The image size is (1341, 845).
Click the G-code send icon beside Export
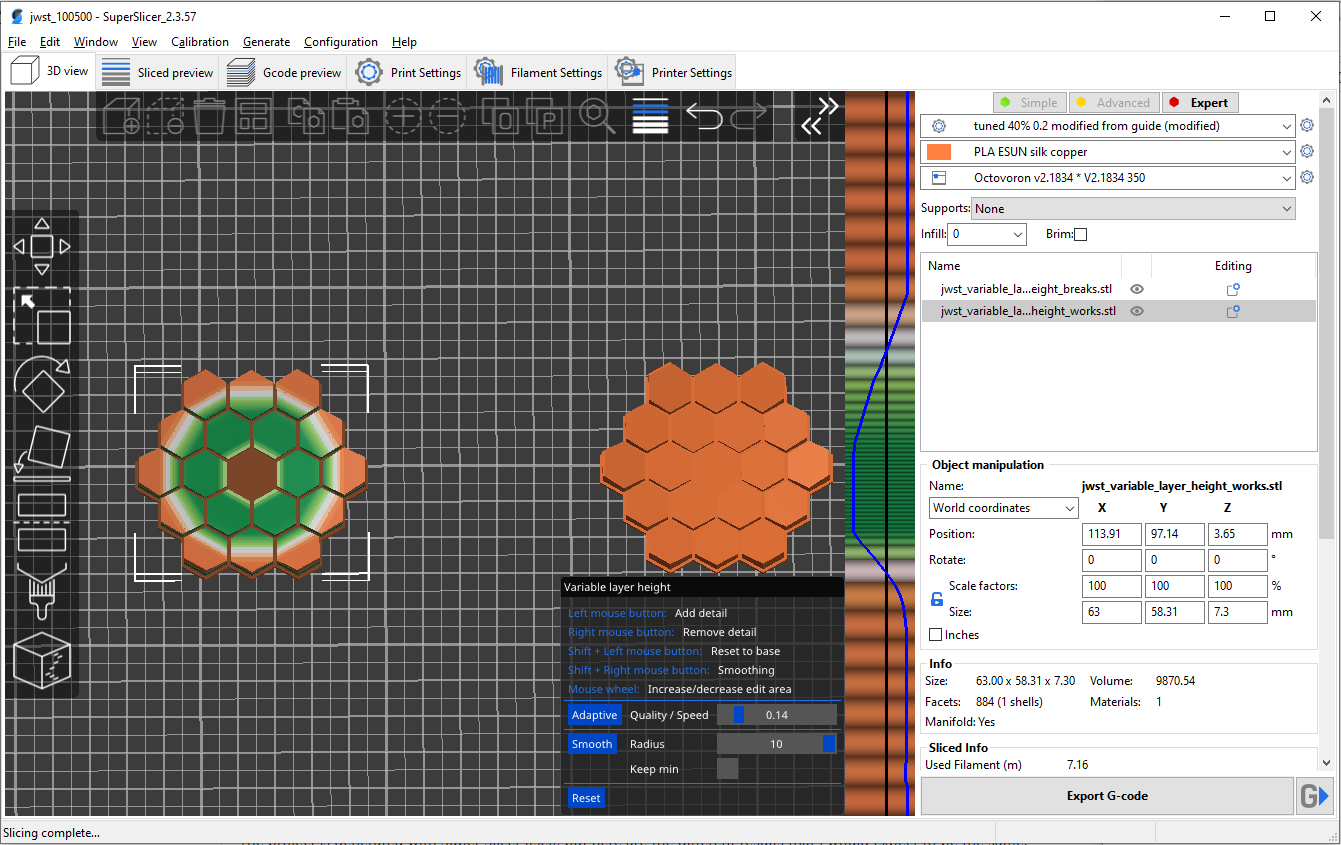point(1314,796)
